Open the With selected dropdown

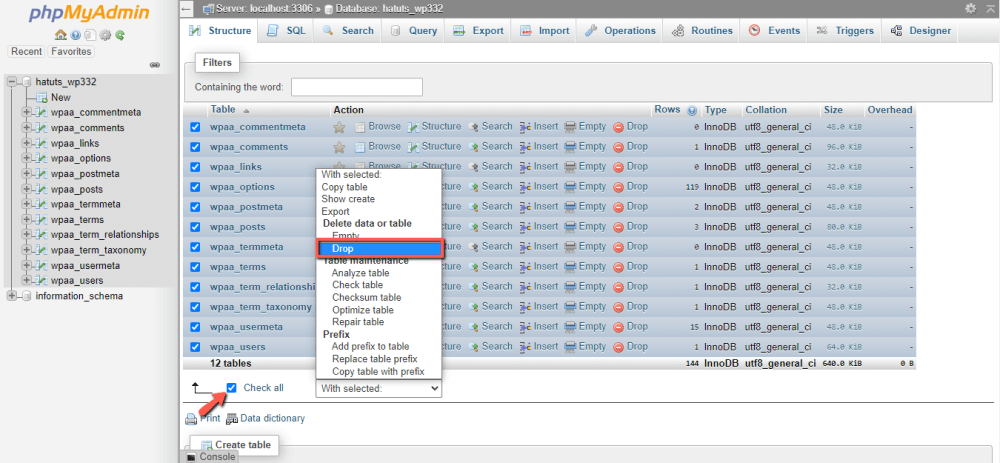pos(378,388)
